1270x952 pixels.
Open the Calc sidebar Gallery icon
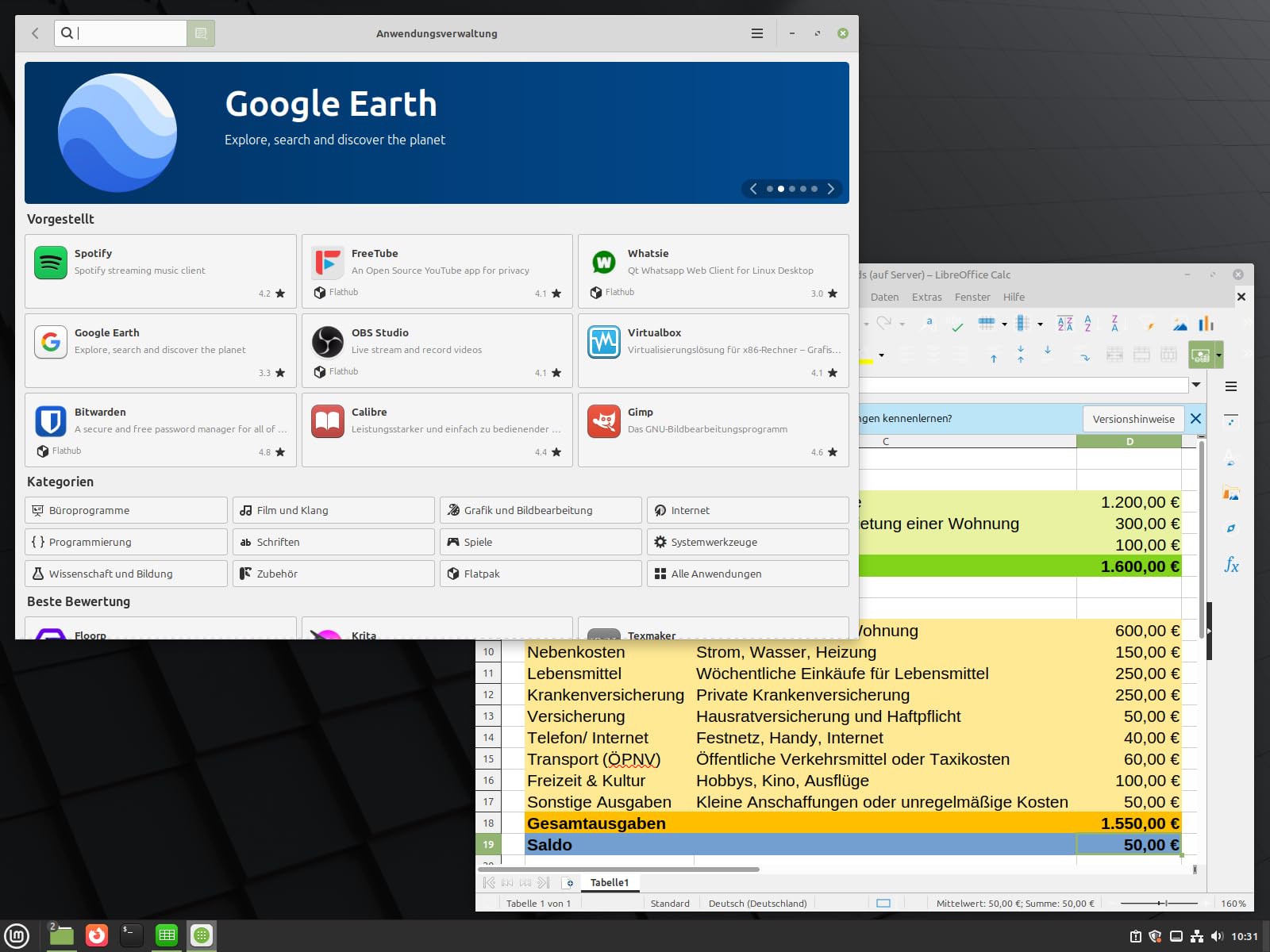(1231, 493)
